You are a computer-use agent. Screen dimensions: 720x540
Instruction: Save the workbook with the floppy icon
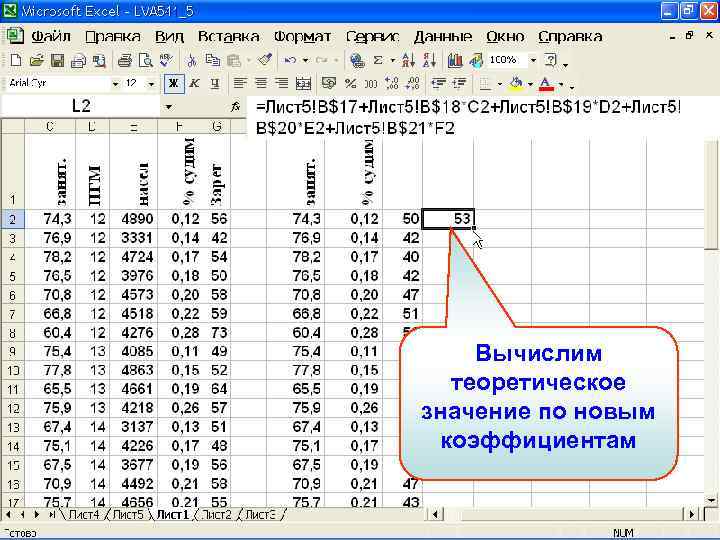57,60
